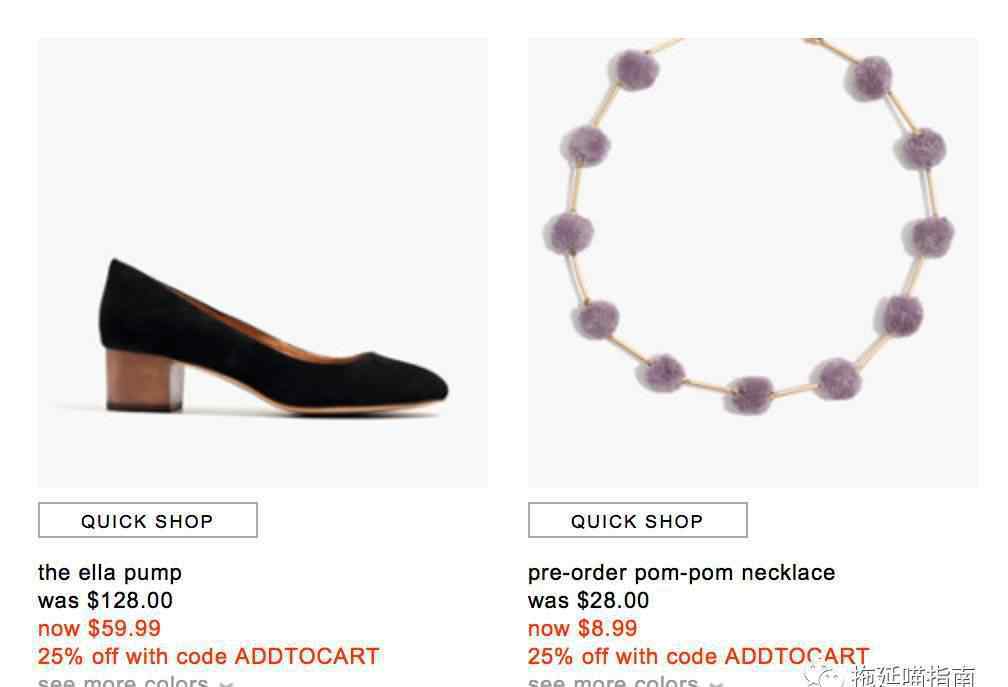Click Quick Shop under the ella pump
The width and height of the screenshot is (1008, 687).
(x=148, y=520)
